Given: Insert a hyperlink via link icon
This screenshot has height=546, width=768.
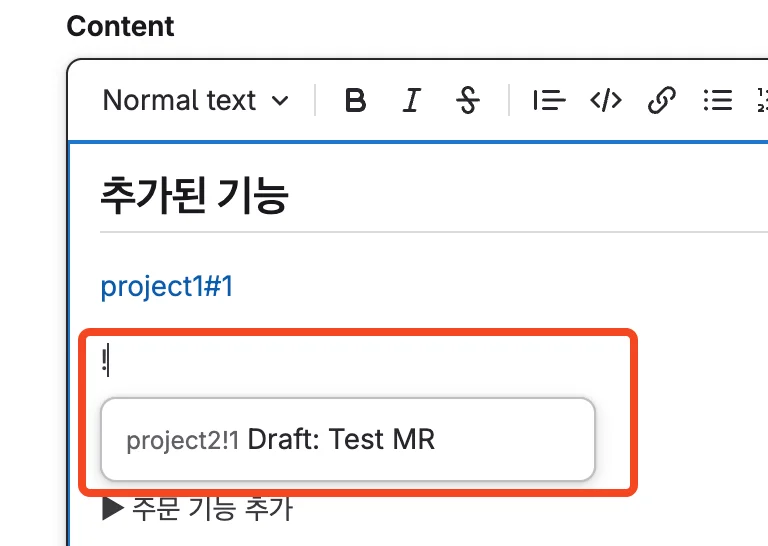Looking at the screenshot, I should (661, 101).
